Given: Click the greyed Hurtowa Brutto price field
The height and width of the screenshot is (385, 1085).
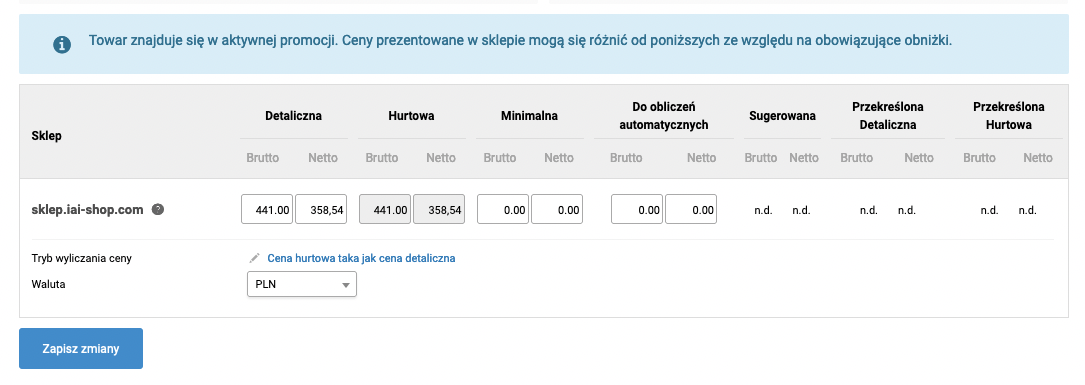Looking at the screenshot, I should point(385,209).
